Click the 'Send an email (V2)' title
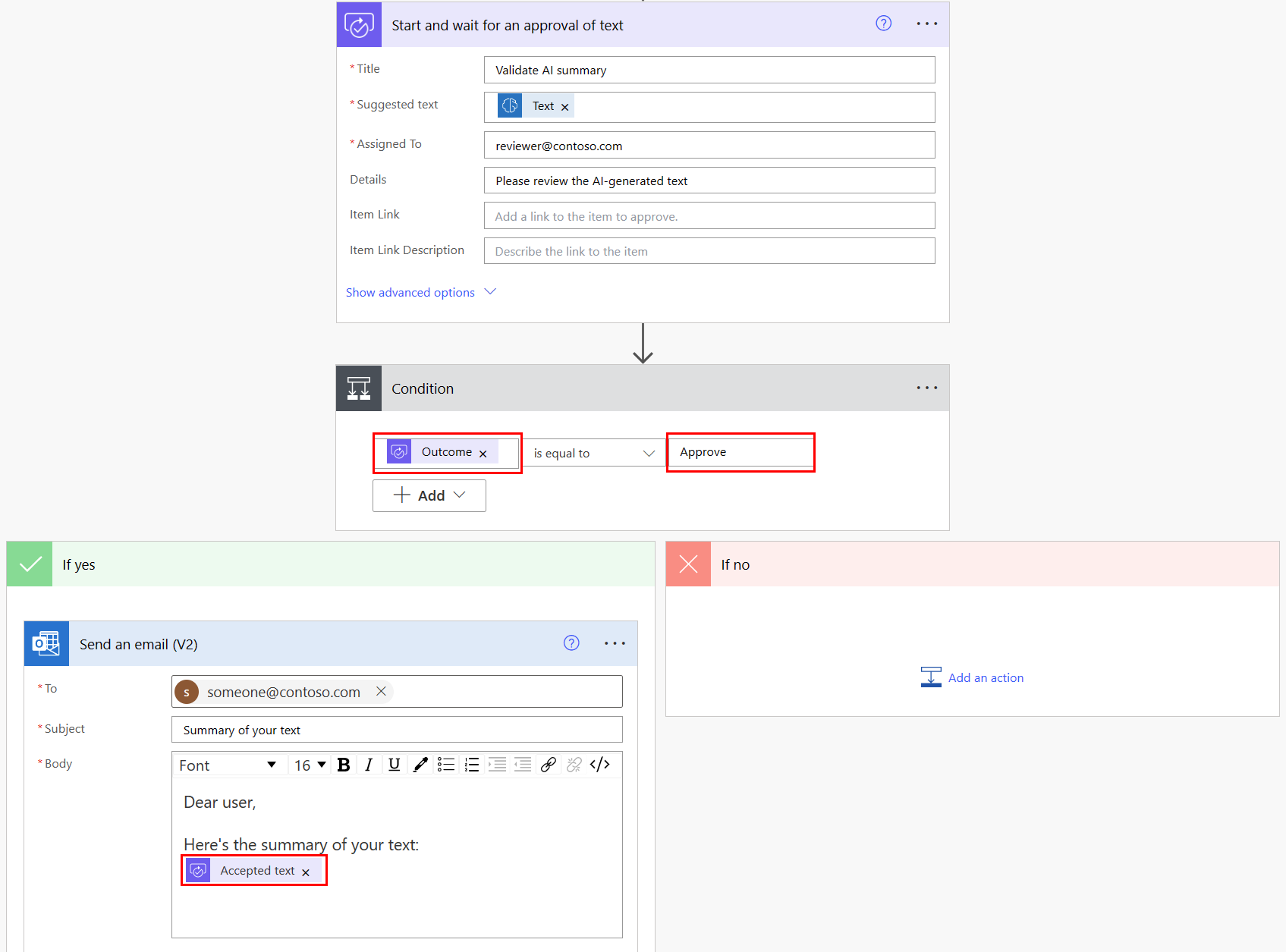 coord(139,644)
